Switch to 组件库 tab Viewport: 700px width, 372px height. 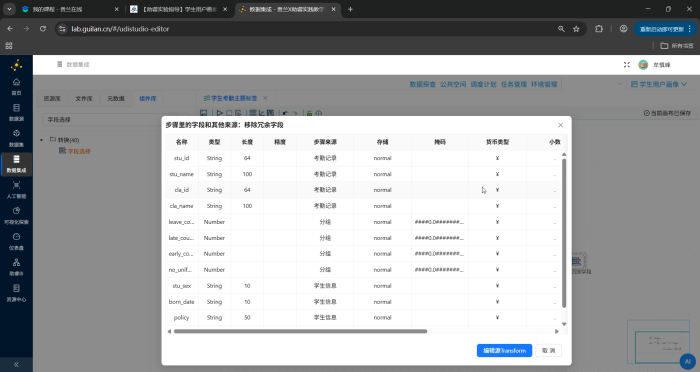point(148,98)
